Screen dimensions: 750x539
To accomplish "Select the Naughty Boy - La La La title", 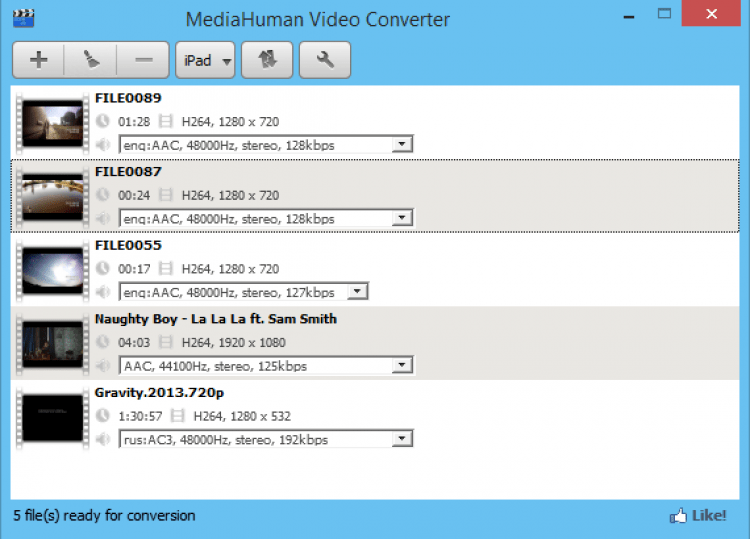I will pyautogui.click(x=216, y=319).
